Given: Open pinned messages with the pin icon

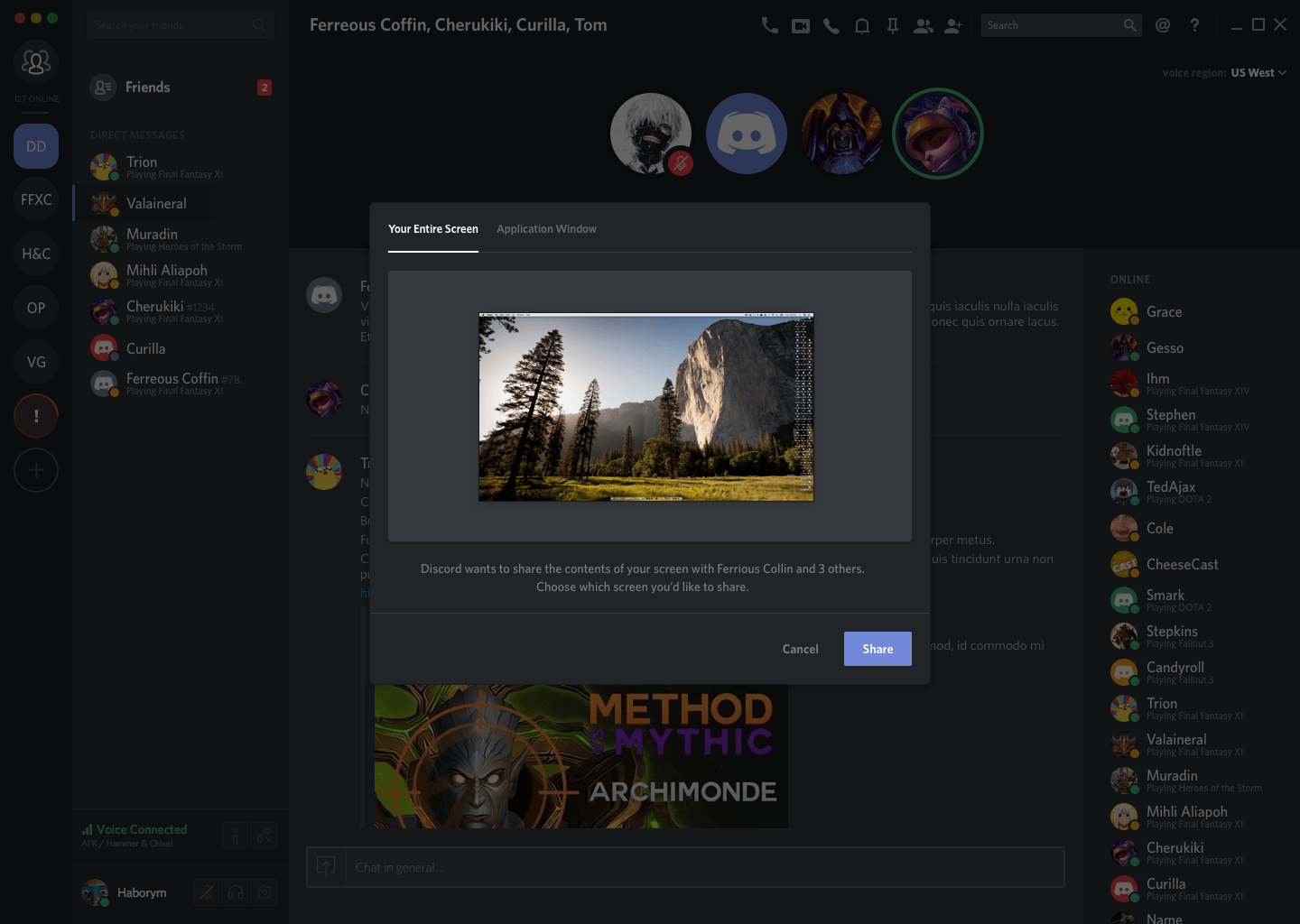Looking at the screenshot, I should pos(892,26).
